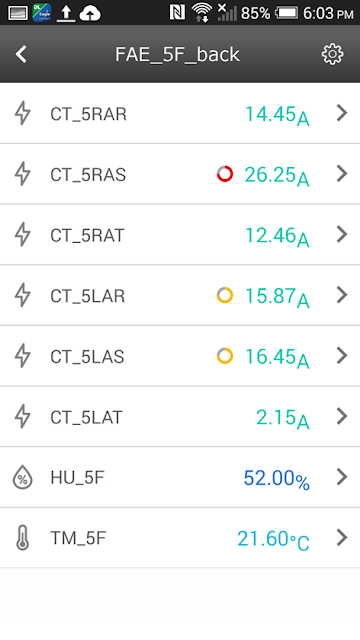Screen dimensions: 360x640
Task: Expand CT_5RAT row using right chevron
Action: (x=342, y=234)
